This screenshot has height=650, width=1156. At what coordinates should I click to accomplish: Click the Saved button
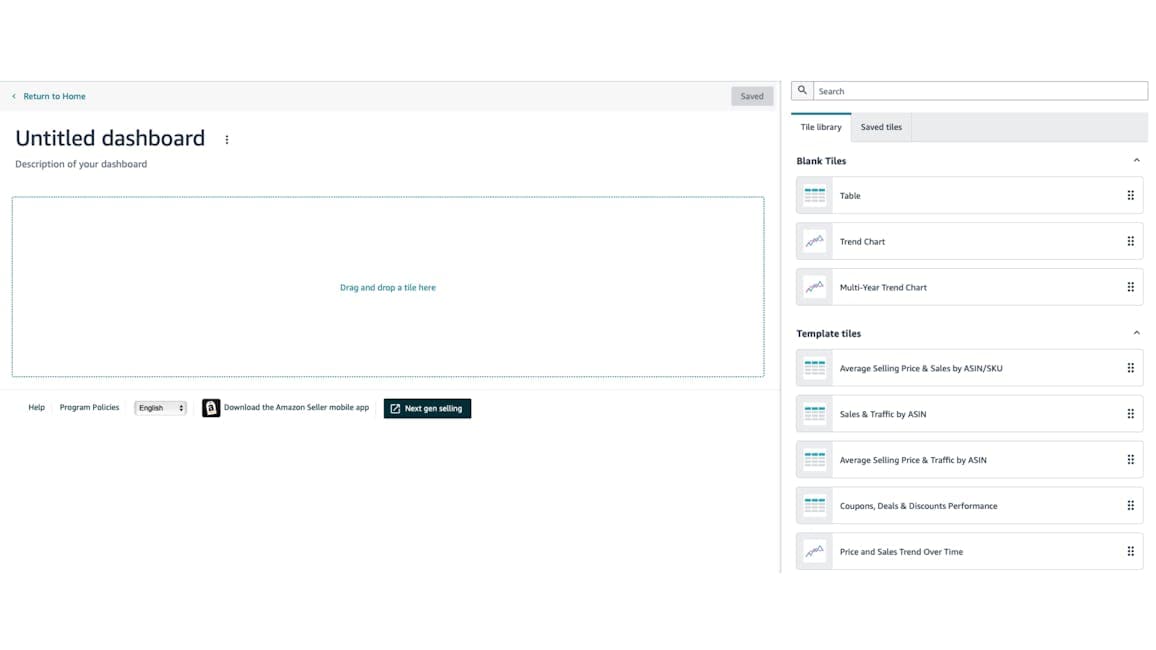752,97
